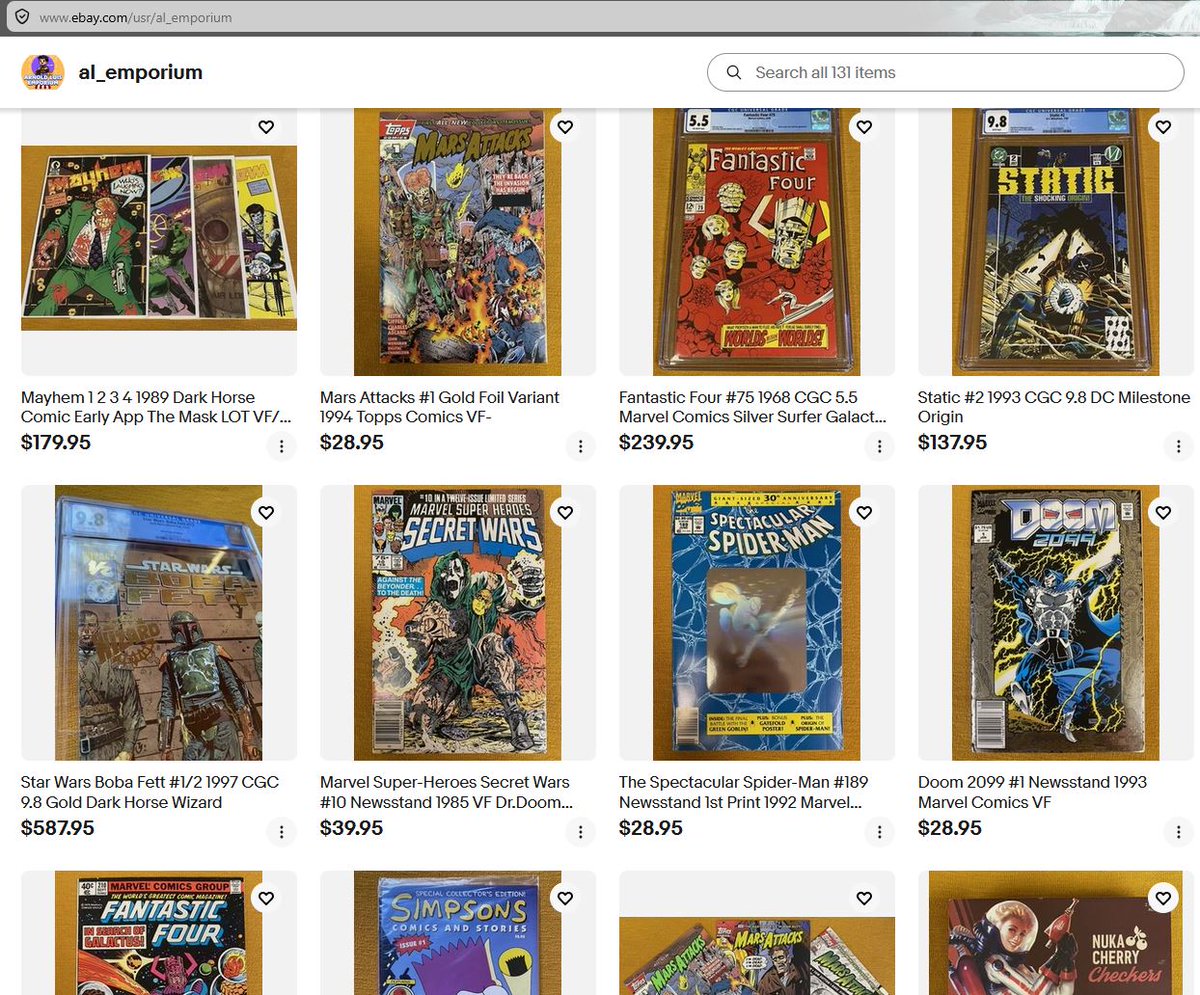Viewport: 1200px width, 995px height.
Task: Add Static #2 CGC 9.8 to watchlist
Action: [x=1162, y=127]
